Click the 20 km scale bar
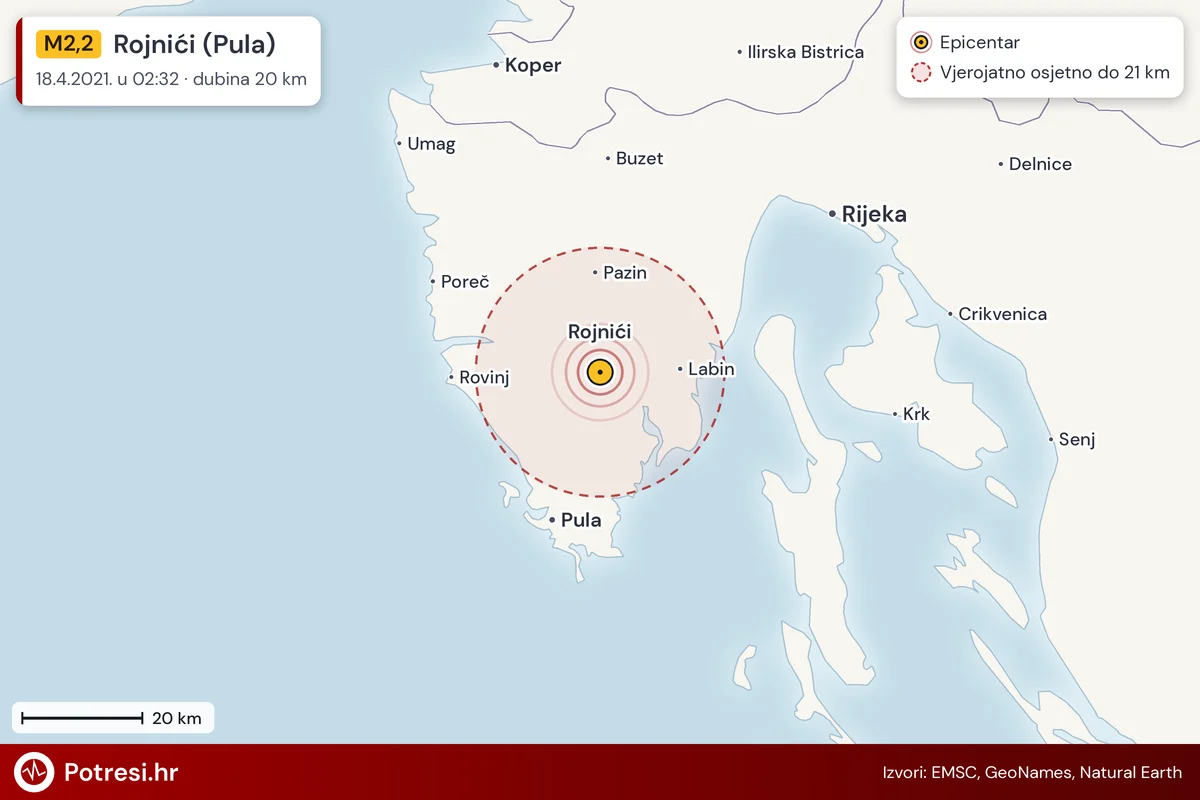The width and height of the screenshot is (1200, 800). click(x=83, y=718)
